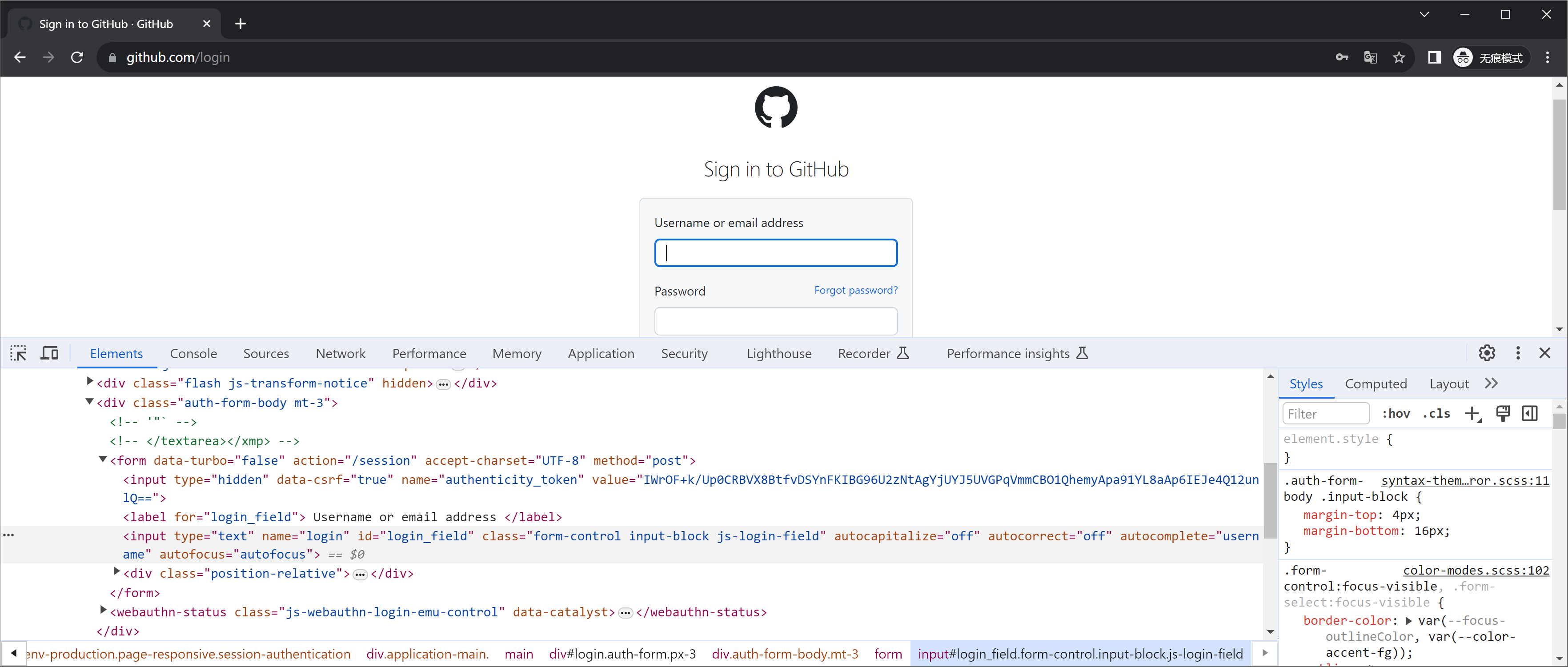
Task: Reload the GitHub login page
Action: 77,57
